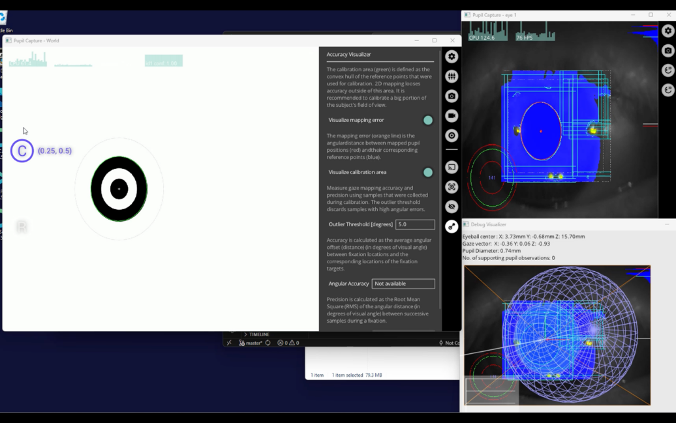
Task: Toggle Visualize mapping error switch
Action: point(428,120)
